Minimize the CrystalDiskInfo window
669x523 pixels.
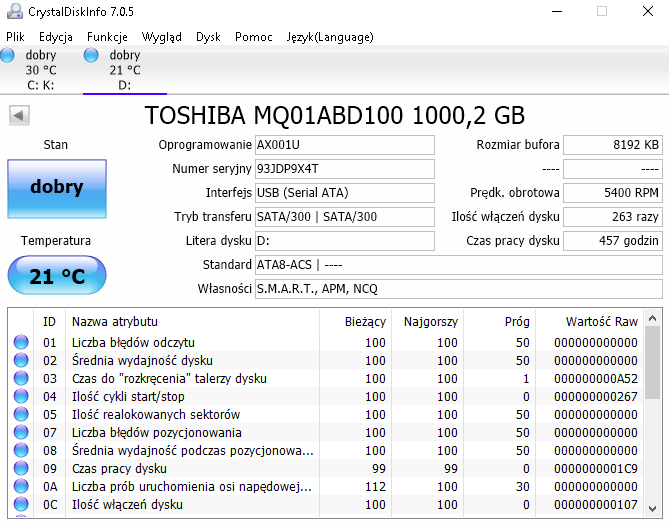(x=557, y=12)
